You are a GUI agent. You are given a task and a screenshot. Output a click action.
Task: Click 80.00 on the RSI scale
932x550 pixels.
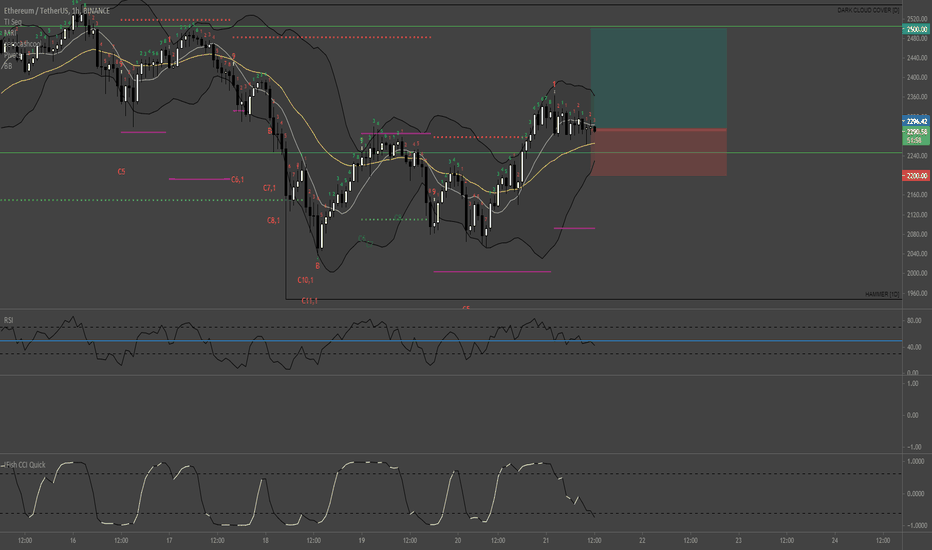click(914, 320)
